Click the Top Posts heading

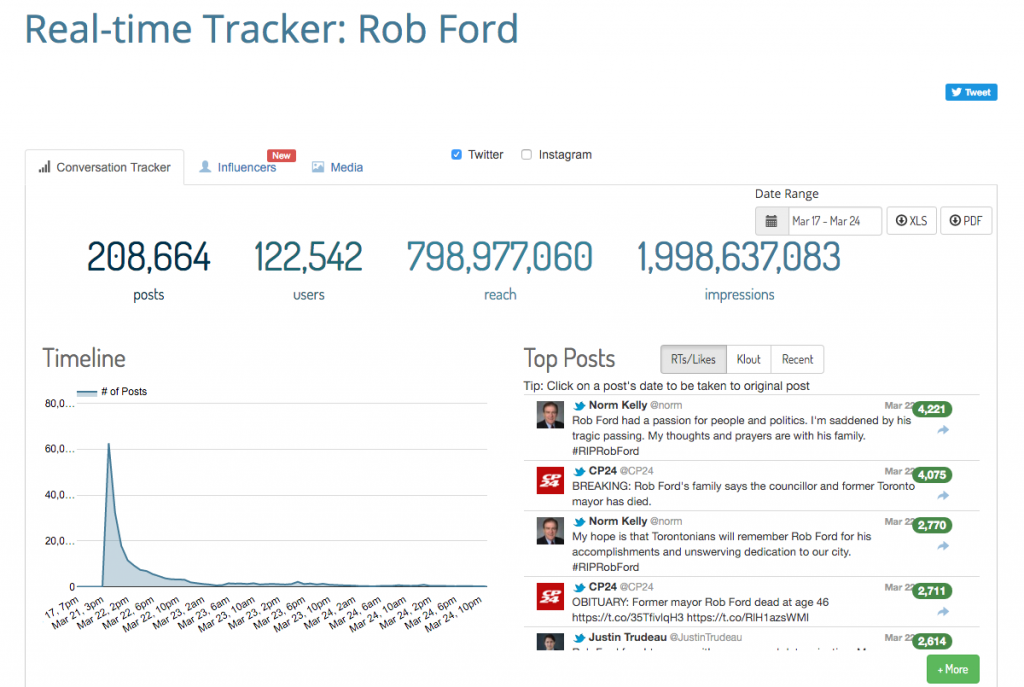[569, 359]
